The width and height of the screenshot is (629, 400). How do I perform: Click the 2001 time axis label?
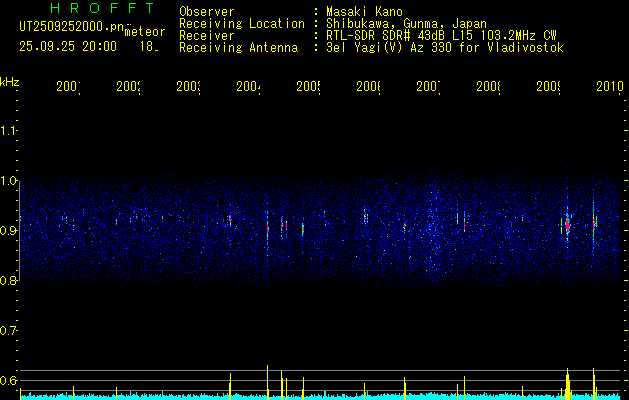coord(68,87)
